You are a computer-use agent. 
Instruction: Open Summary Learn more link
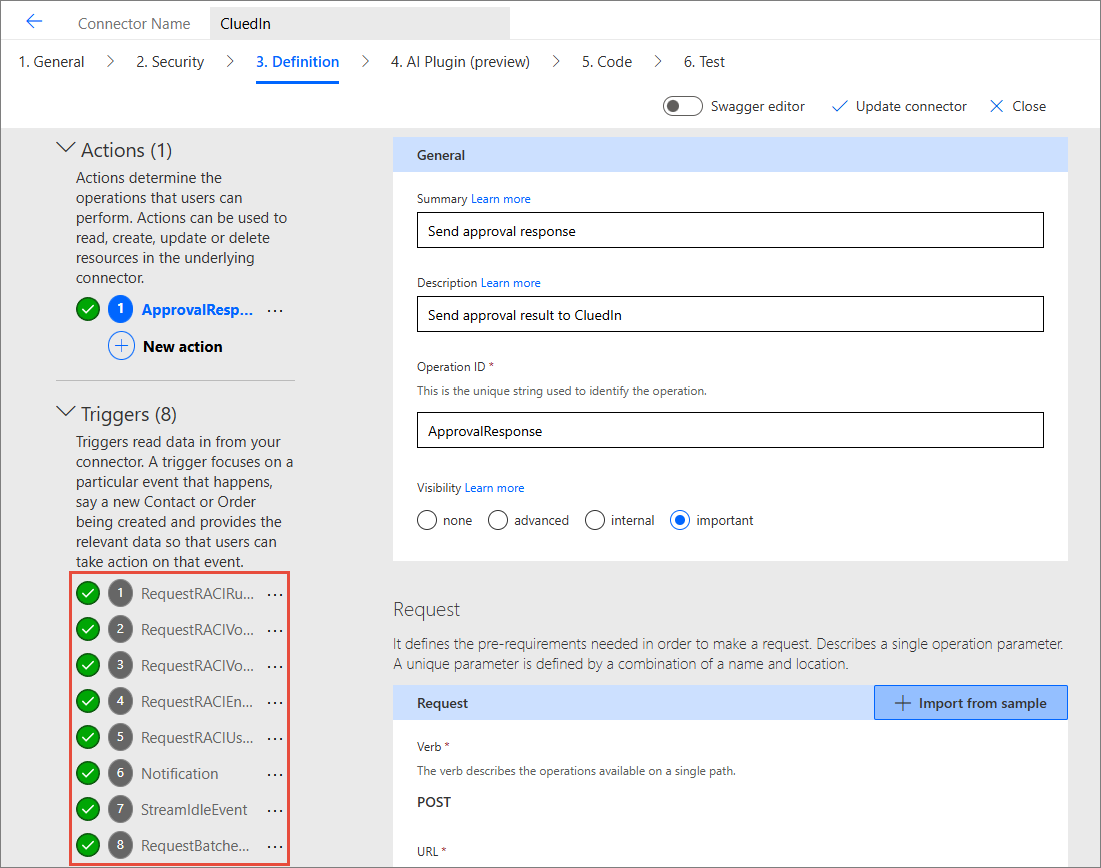point(501,199)
